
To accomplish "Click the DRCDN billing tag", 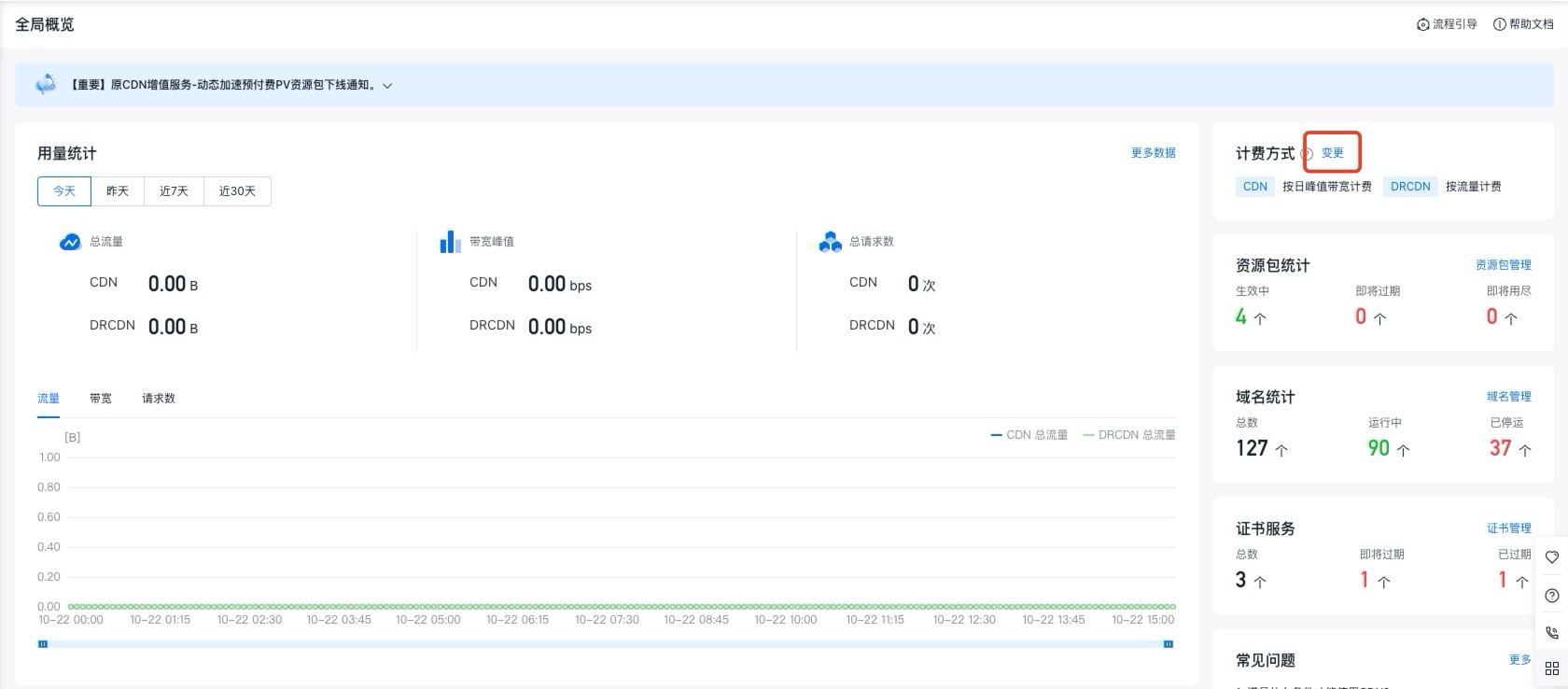I will pos(1410,187).
